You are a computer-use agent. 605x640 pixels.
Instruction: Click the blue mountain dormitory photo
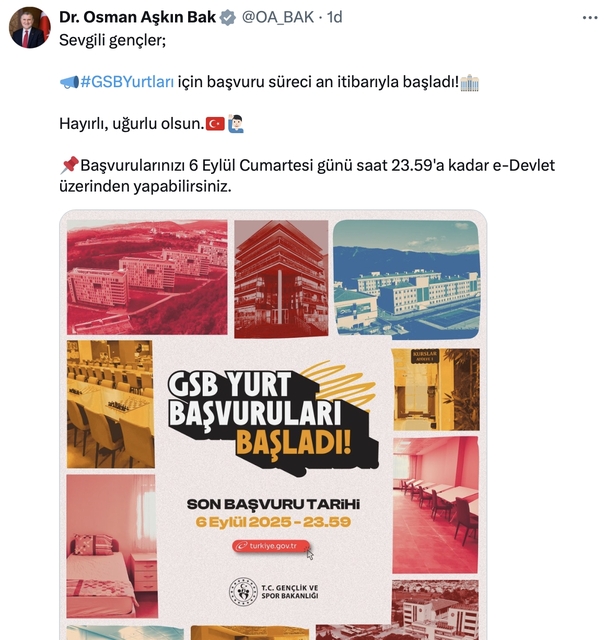point(407,280)
